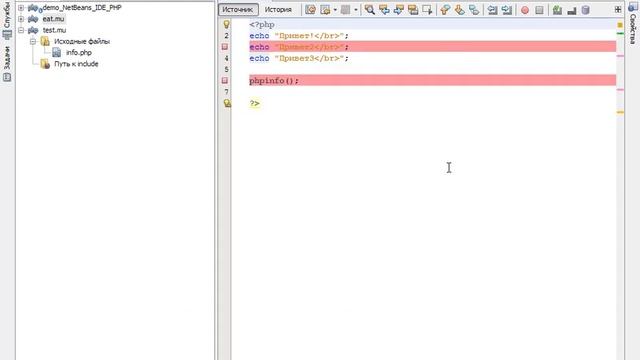Select info.php file in project tree
This screenshot has height=360, width=640.
[x=79, y=53]
